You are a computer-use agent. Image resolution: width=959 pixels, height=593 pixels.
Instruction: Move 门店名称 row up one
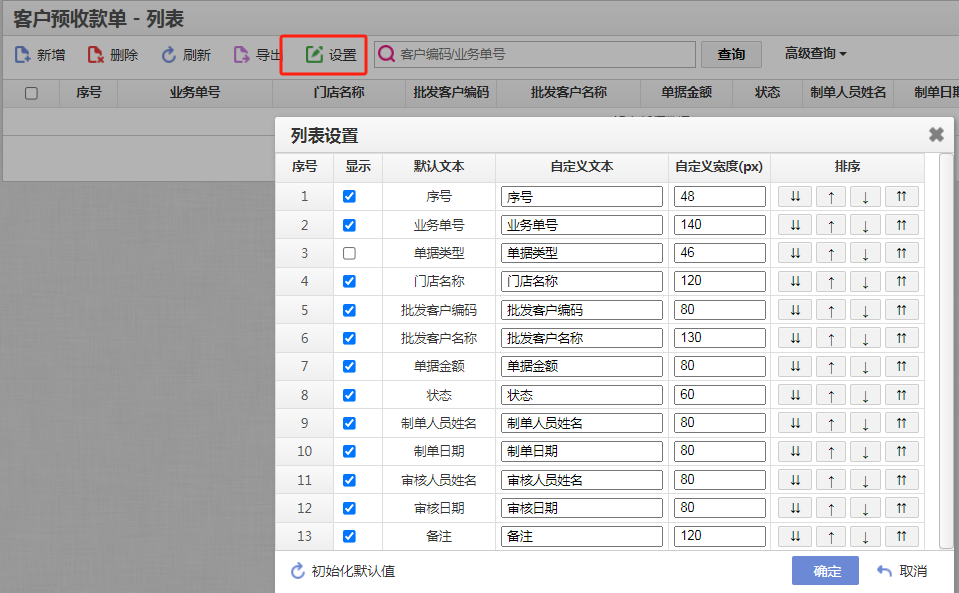[830, 281]
